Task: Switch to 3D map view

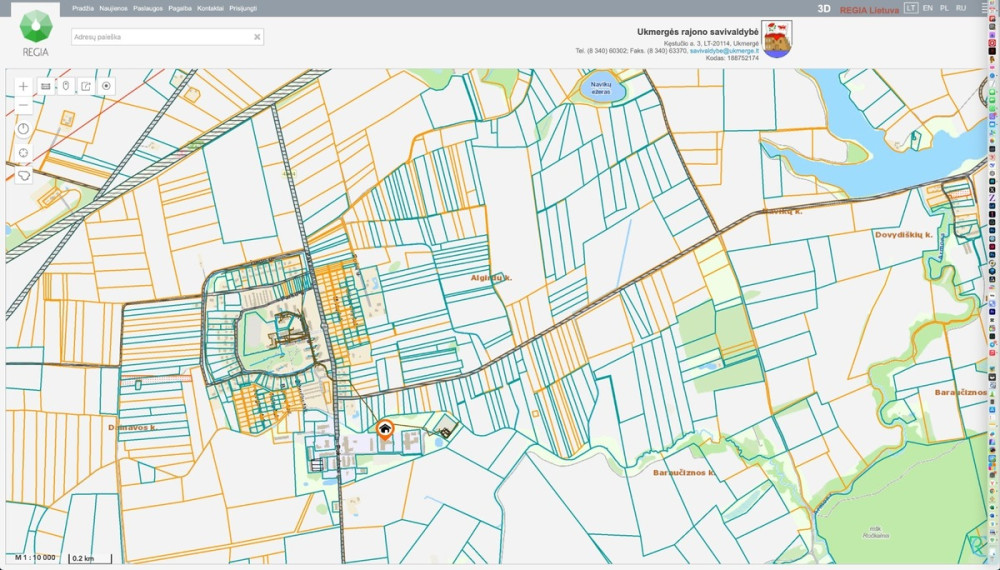Action: pos(824,9)
